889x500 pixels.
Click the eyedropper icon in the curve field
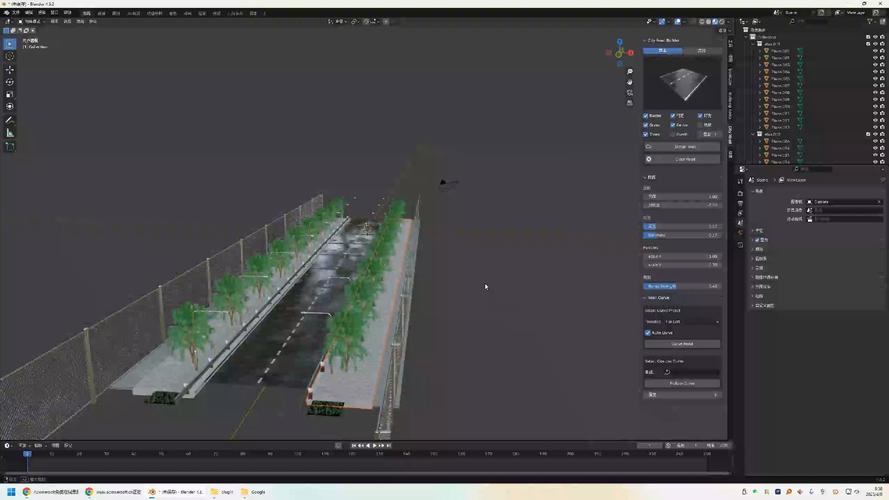pyautogui.click(x=667, y=372)
